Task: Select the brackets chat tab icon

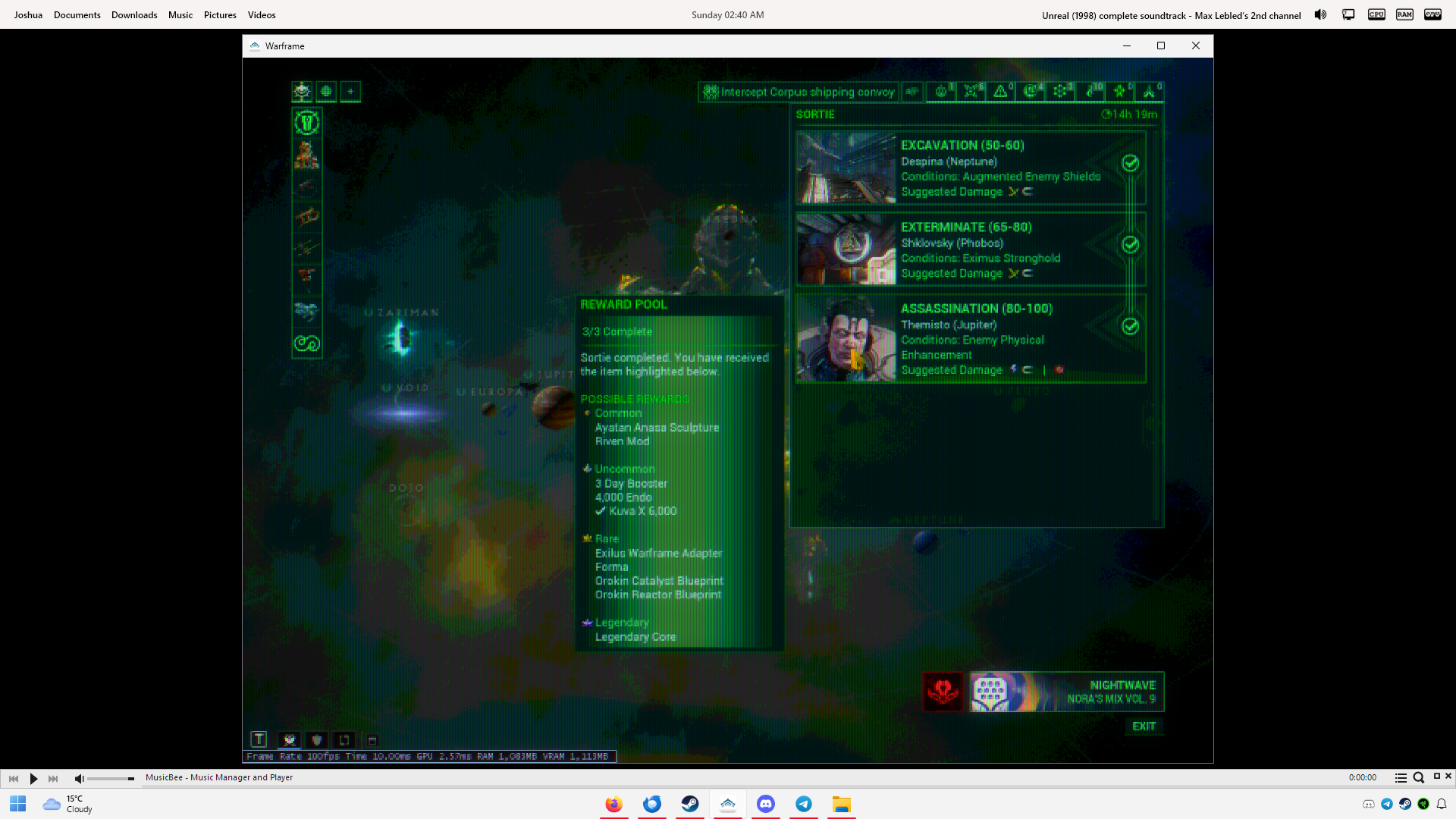Action: 344,740
